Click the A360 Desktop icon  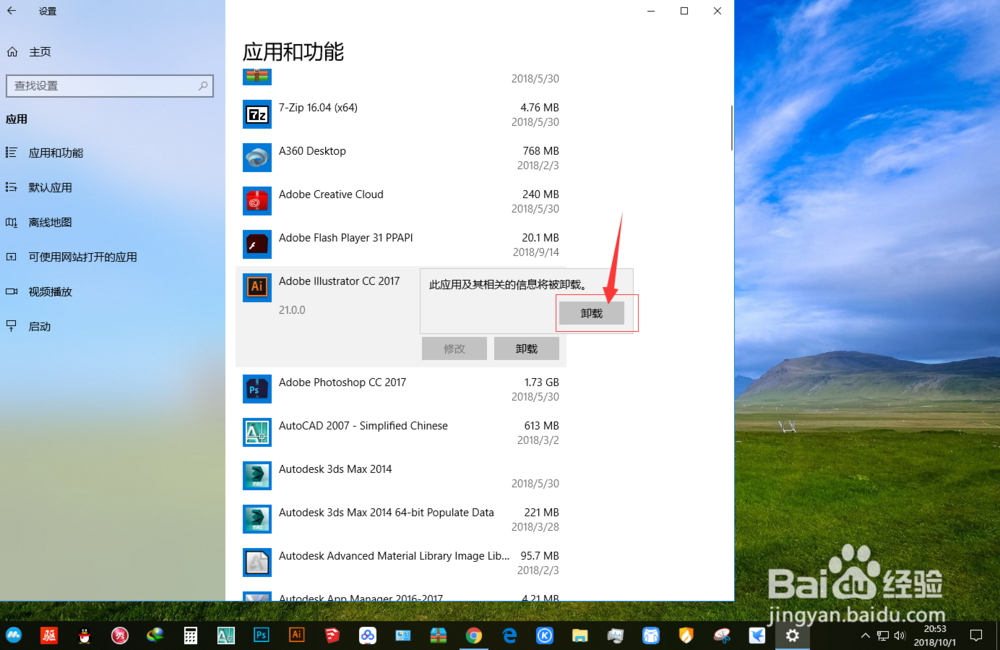click(257, 157)
